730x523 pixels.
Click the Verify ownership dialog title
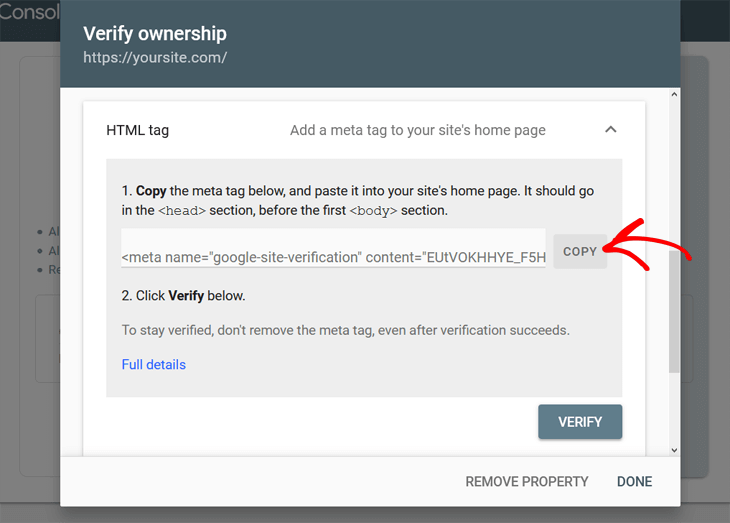[x=155, y=34]
